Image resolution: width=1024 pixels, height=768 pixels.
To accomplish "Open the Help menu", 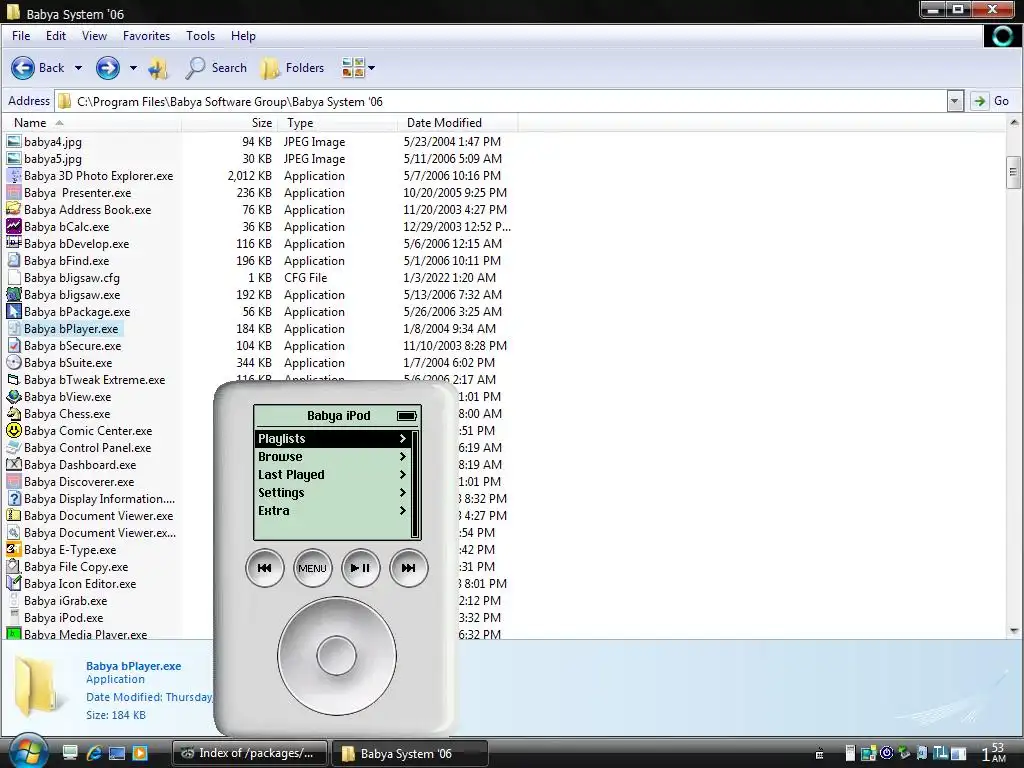I will tap(243, 36).
